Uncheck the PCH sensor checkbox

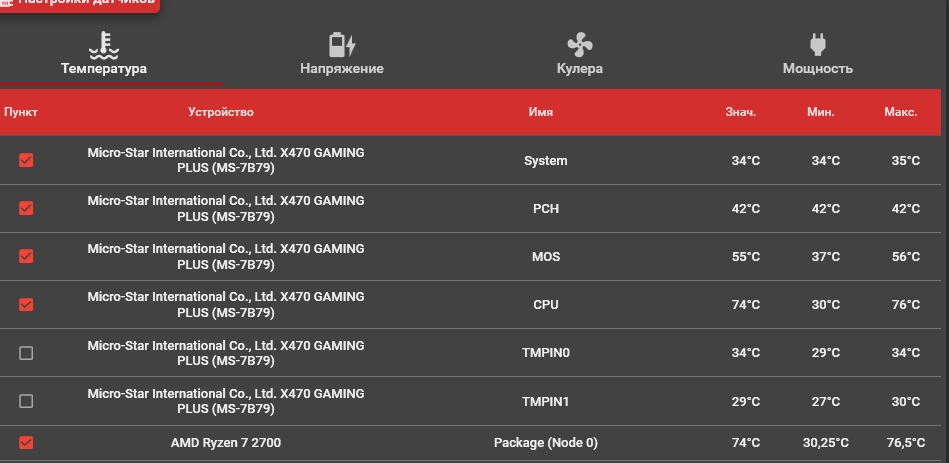click(x=26, y=208)
